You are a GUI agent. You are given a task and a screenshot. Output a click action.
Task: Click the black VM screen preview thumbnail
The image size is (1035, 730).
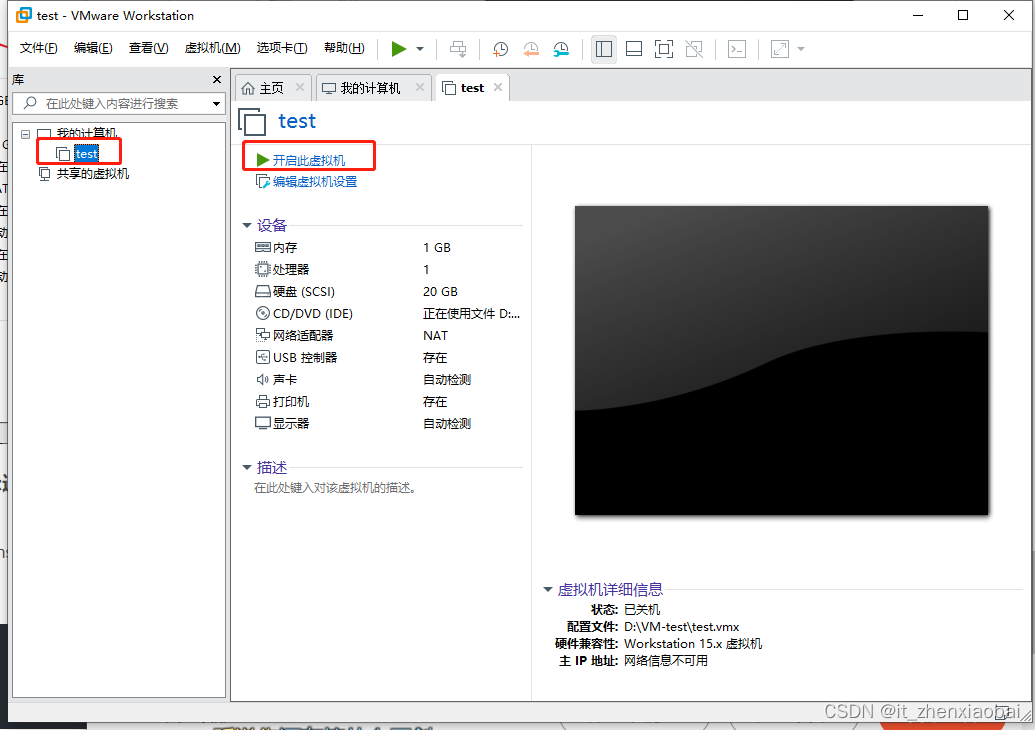click(x=782, y=360)
